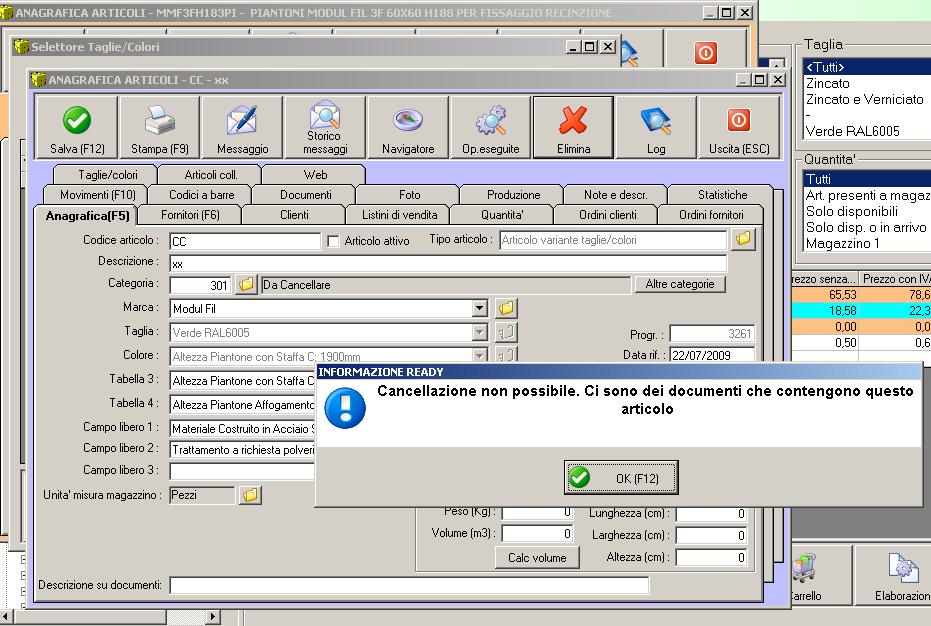Open the Quantita' tab

point(502,215)
